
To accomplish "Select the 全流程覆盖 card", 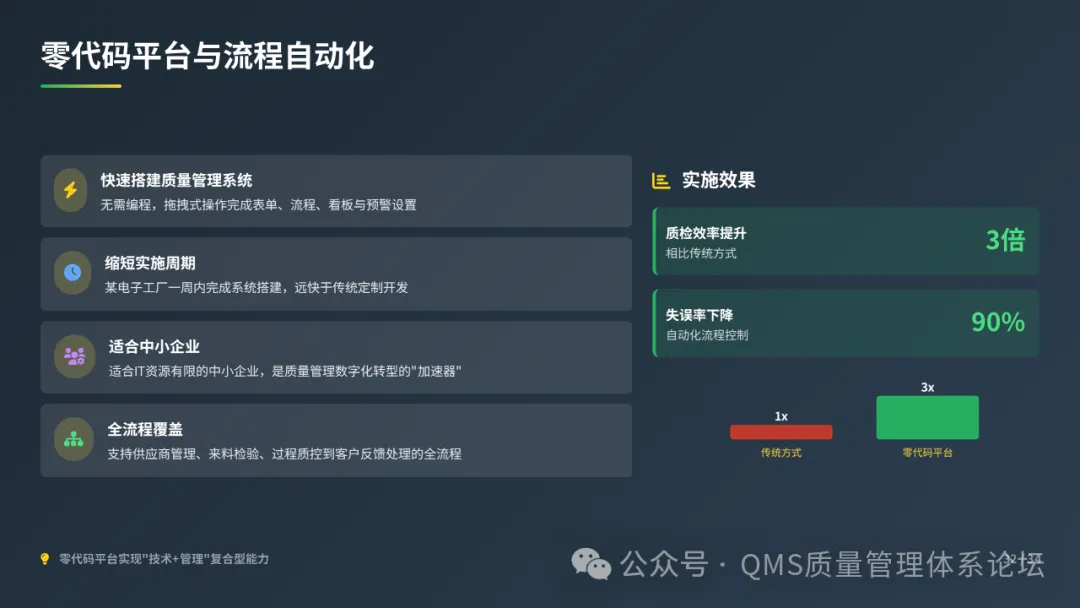I will click(336, 441).
